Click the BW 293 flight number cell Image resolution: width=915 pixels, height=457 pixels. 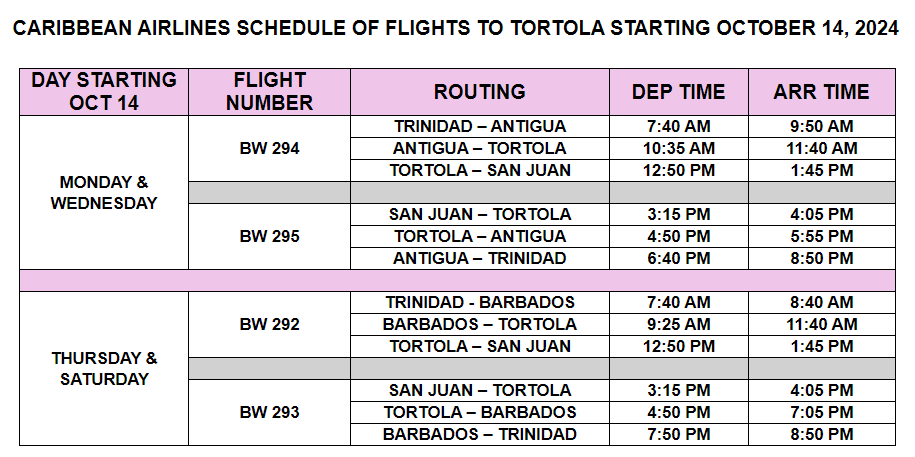pos(270,412)
